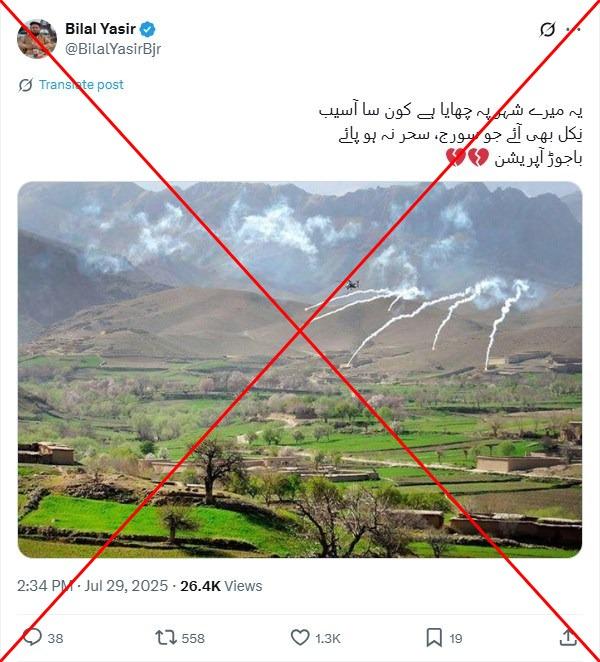Open the @BilalYasirBjr handle link
600x662 pixels.
113,49
